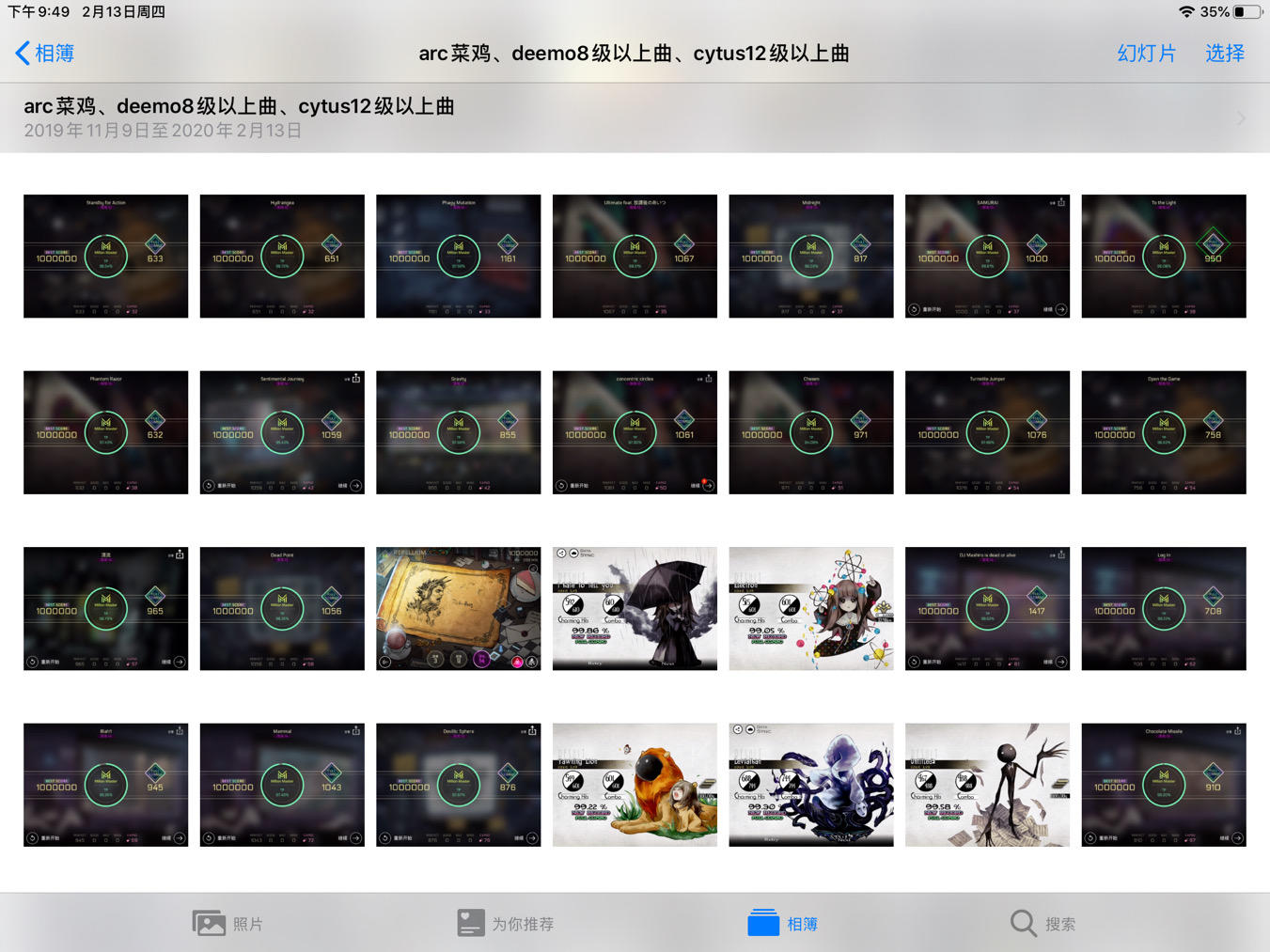Open Sentimental Journey screenshot with 1059 combo
The height and width of the screenshot is (952, 1270).
click(x=282, y=432)
